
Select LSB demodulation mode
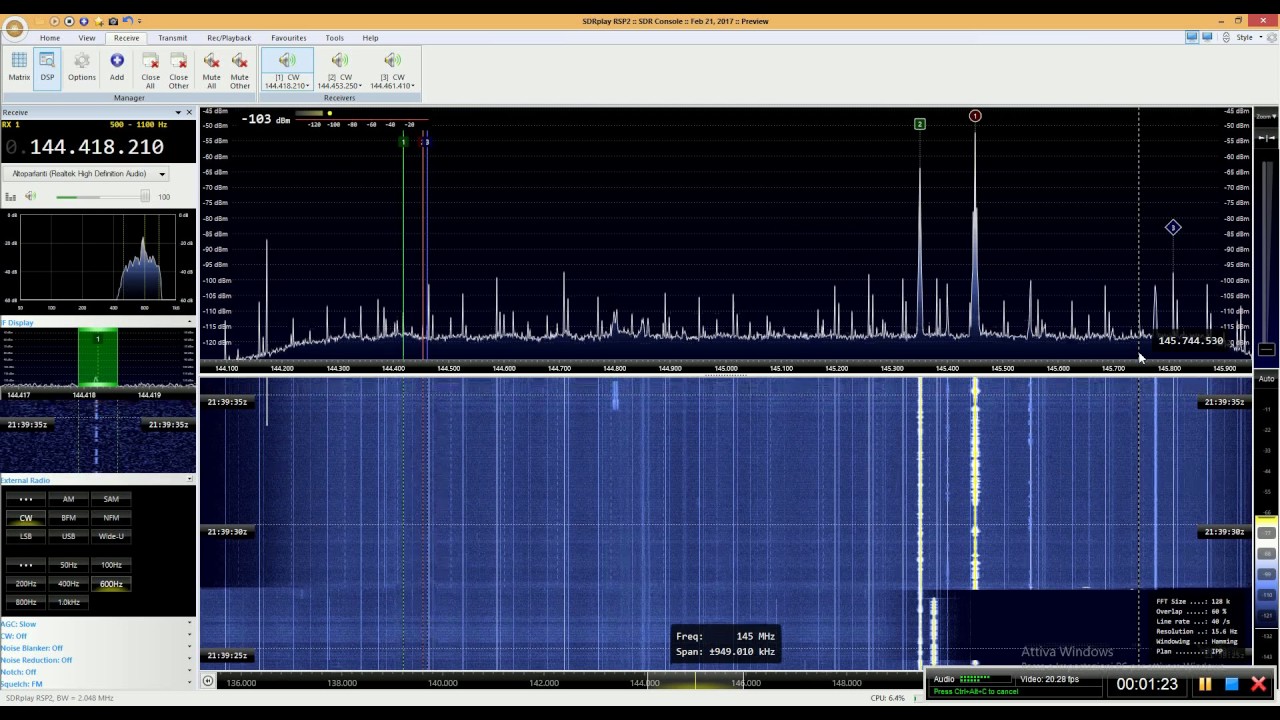pos(26,536)
